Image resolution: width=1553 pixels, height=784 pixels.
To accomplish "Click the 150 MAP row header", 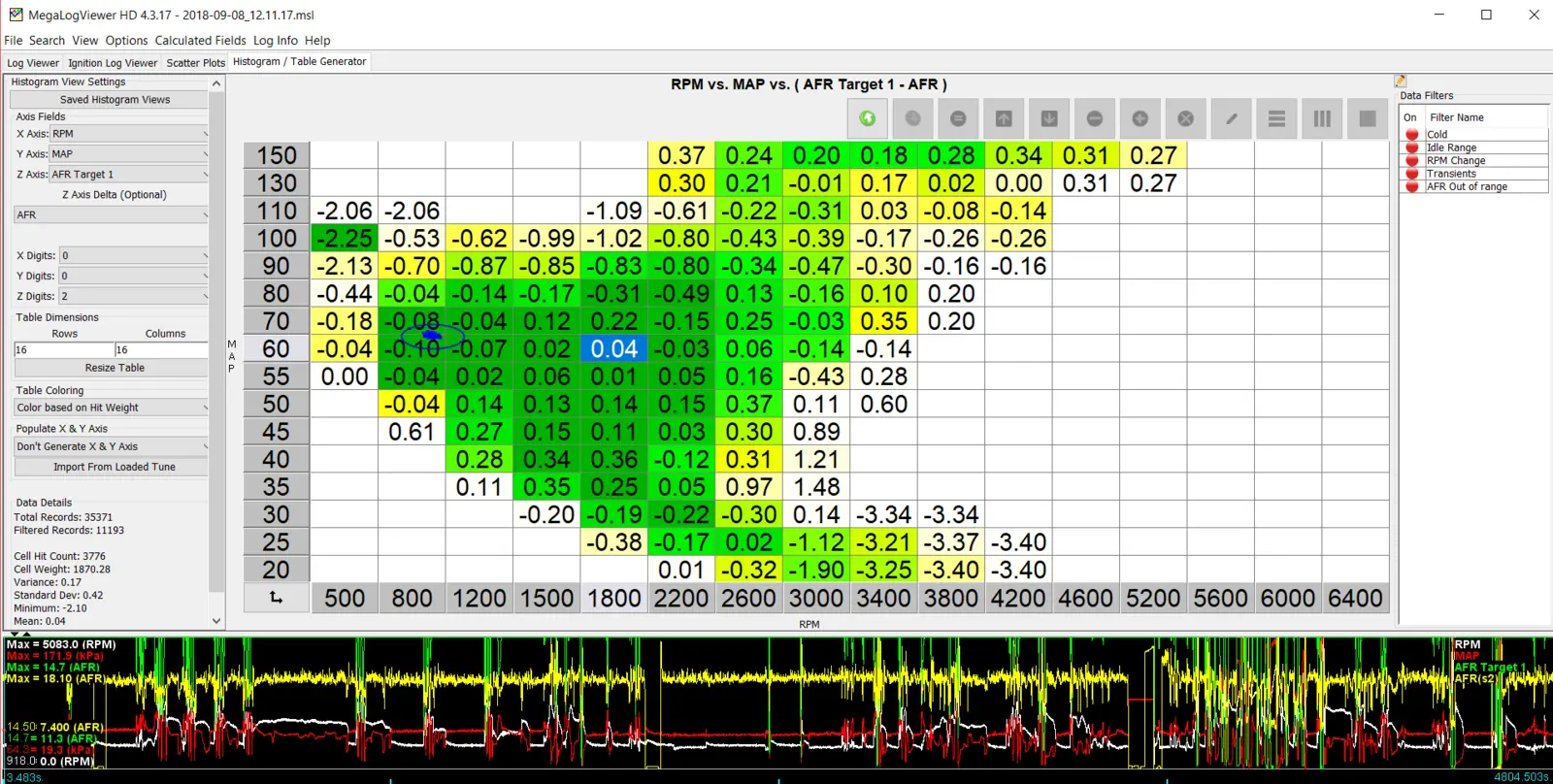I will (x=277, y=155).
